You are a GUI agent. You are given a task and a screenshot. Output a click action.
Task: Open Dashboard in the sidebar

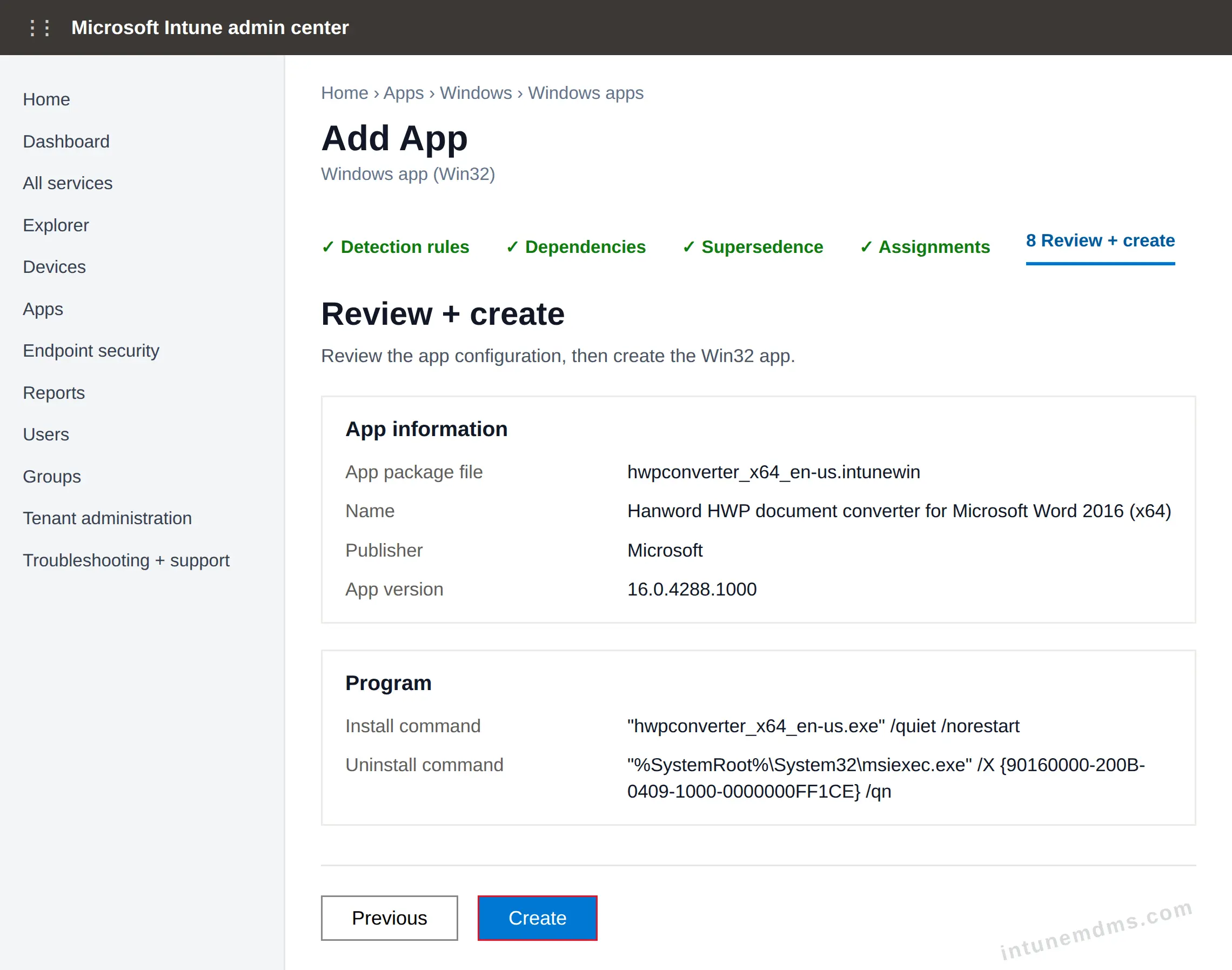point(66,142)
